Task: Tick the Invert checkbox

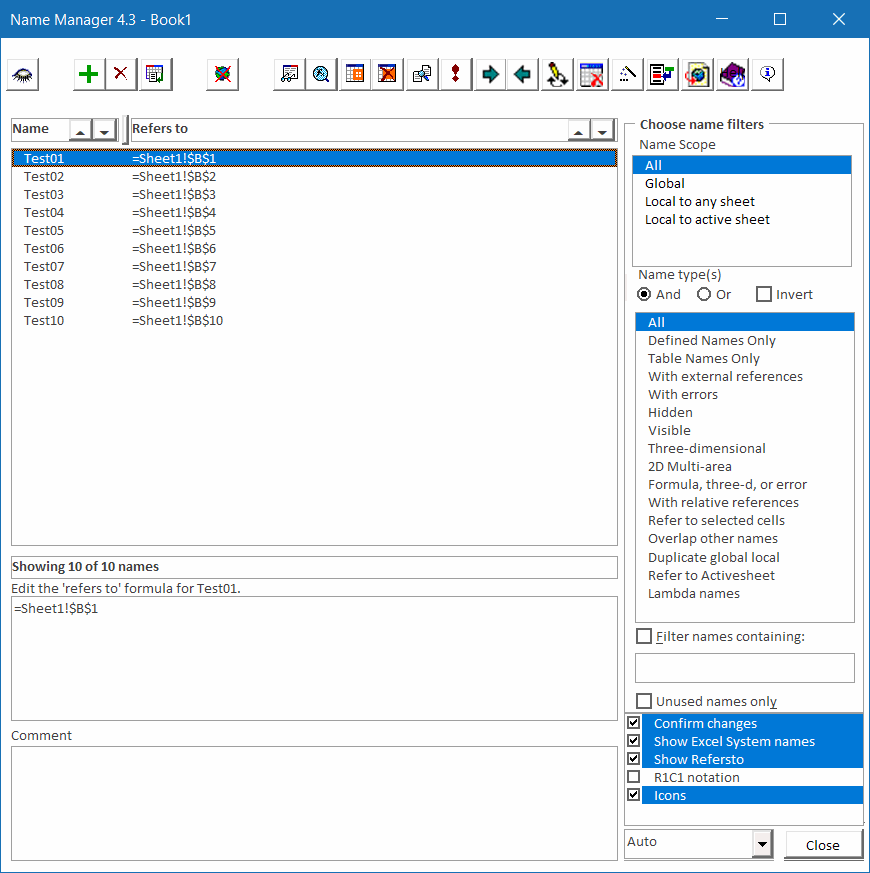Action: 764,295
